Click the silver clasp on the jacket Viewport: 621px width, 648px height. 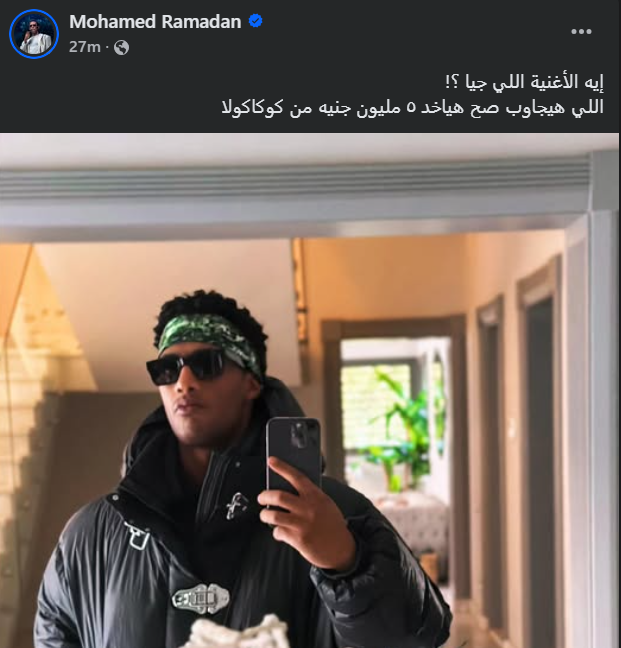[x=200, y=598]
